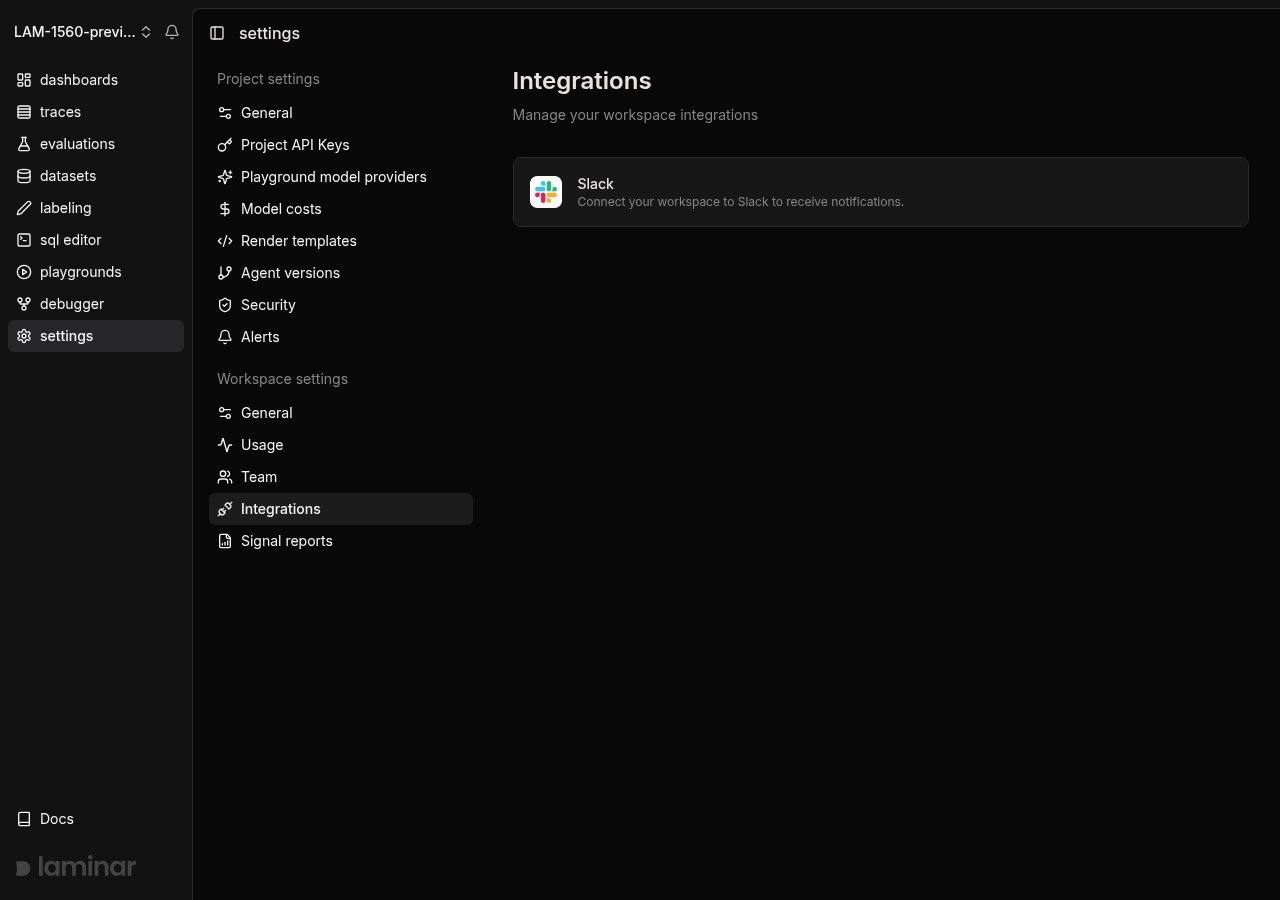The image size is (1280, 900).
Task: Select Model costs settings
Action: pos(341,209)
